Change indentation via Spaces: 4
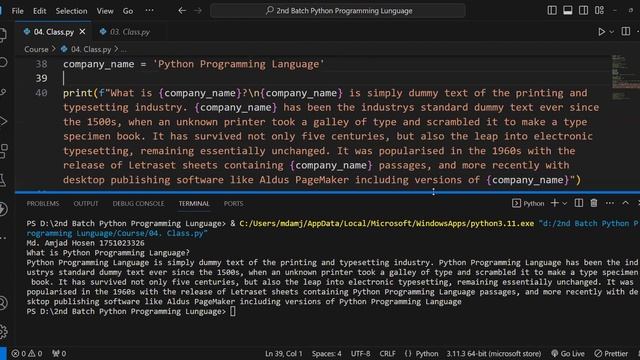Image resolution: width=640 pixels, height=360 pixels. pyautogui.click(x=327, y=353)
